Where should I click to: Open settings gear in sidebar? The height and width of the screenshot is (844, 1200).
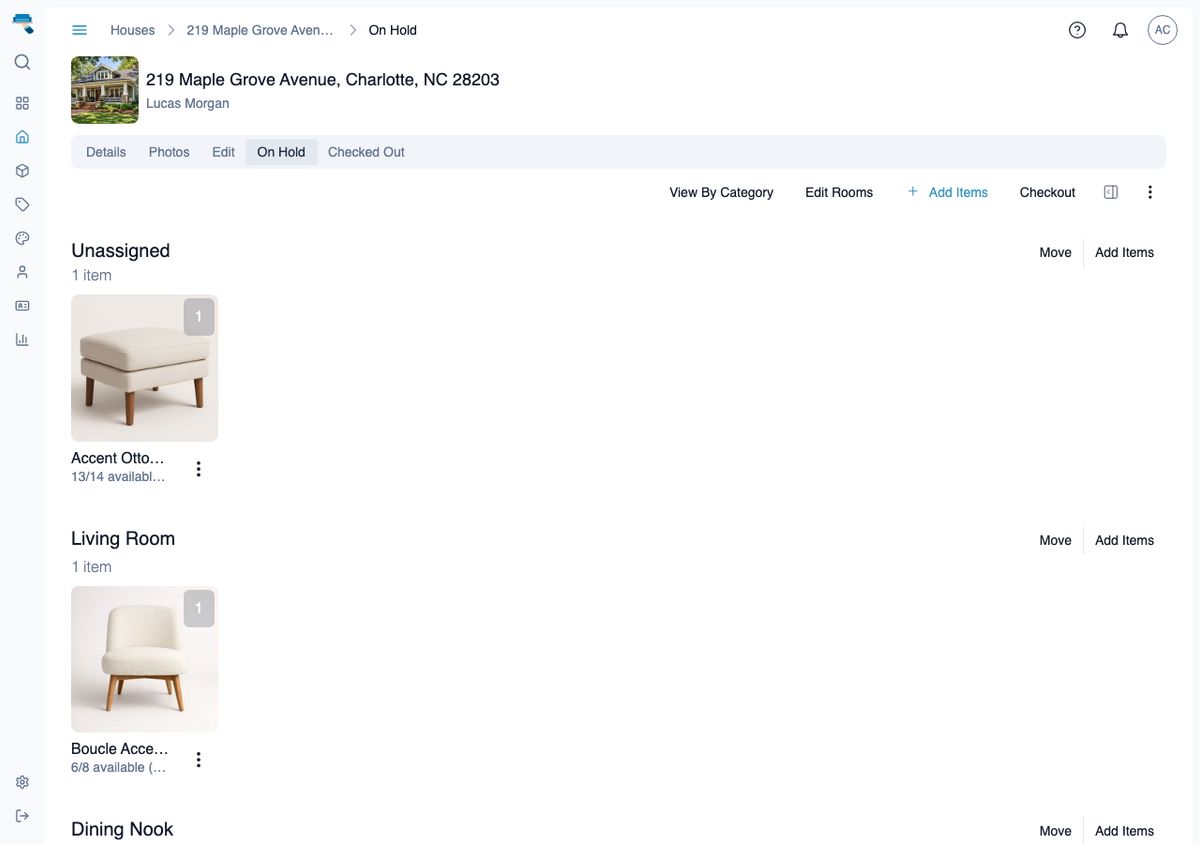(x=22, y=782)
